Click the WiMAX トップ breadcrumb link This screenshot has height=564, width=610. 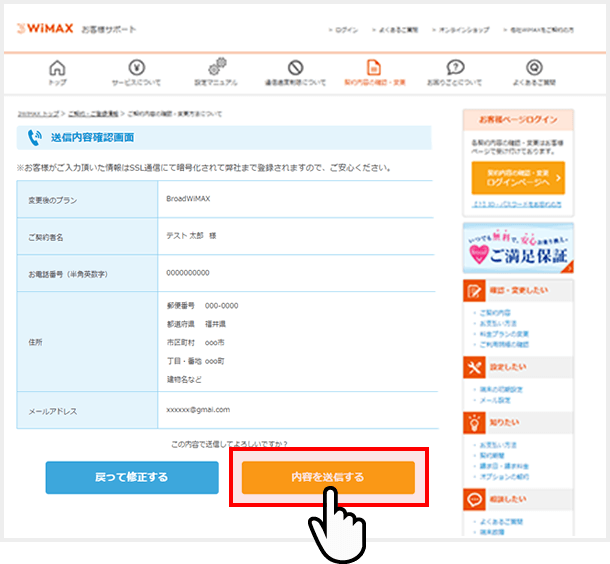pos(36,114)
